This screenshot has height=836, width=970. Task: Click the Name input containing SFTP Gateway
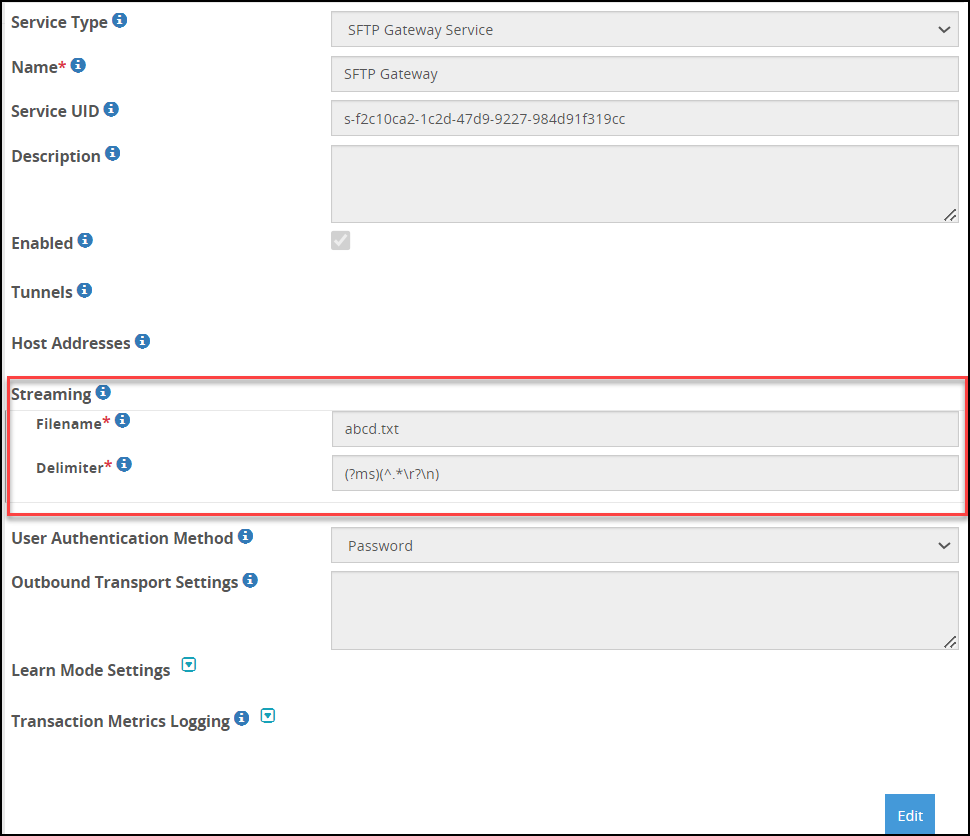pyautogui.click(x=645, y=74)
